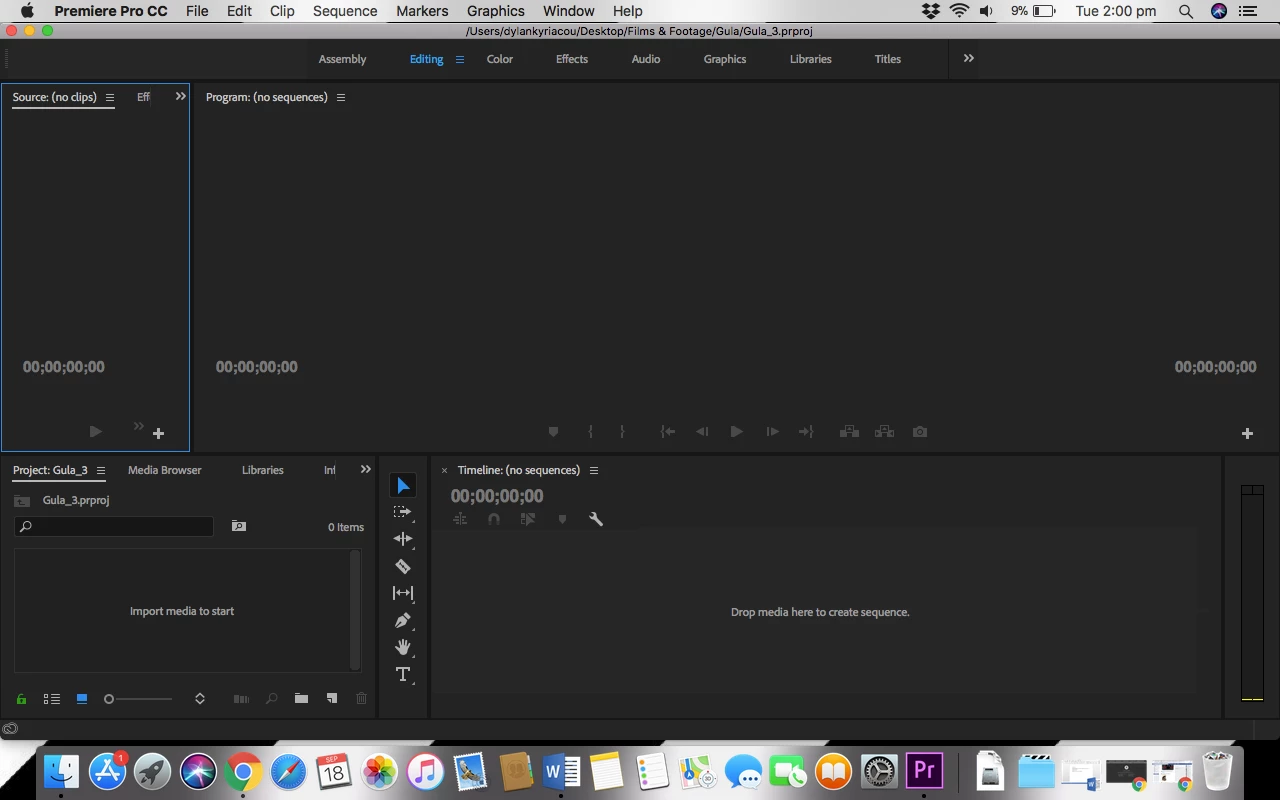This screenshot has height=800, width=1280.
Task: Open Program monitor Button Editor plus
Action: point(1247,433)
